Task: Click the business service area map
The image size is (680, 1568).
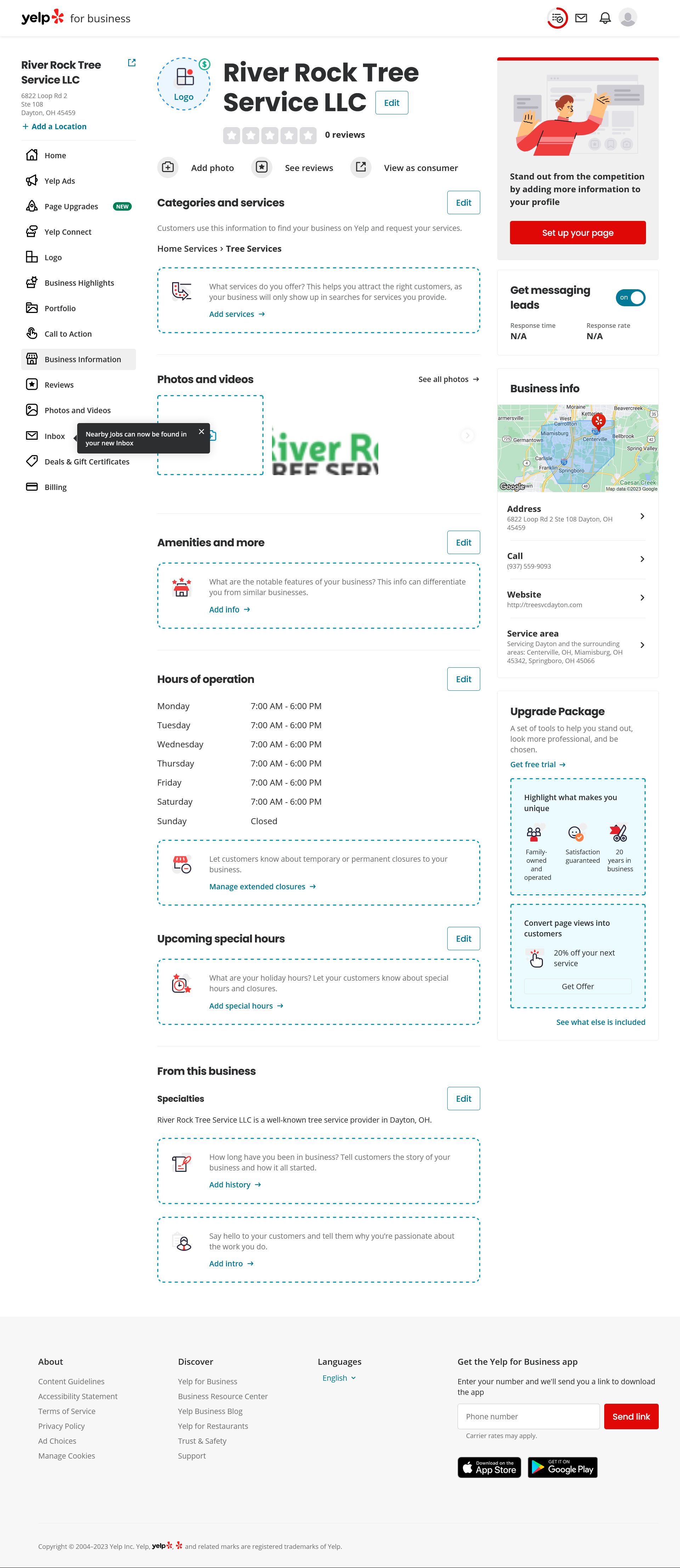Action: pos(577,449)
